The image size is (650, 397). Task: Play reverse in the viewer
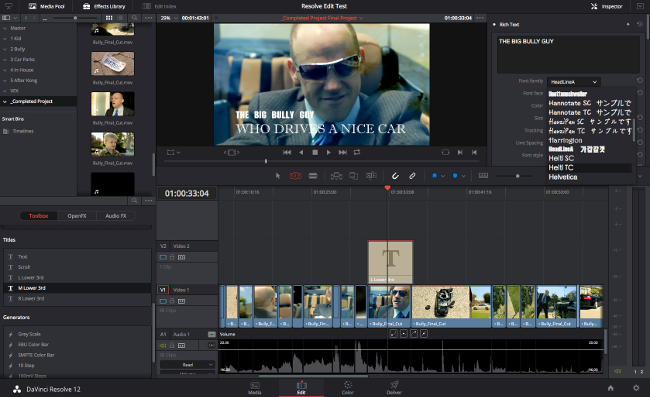point(301,153)
